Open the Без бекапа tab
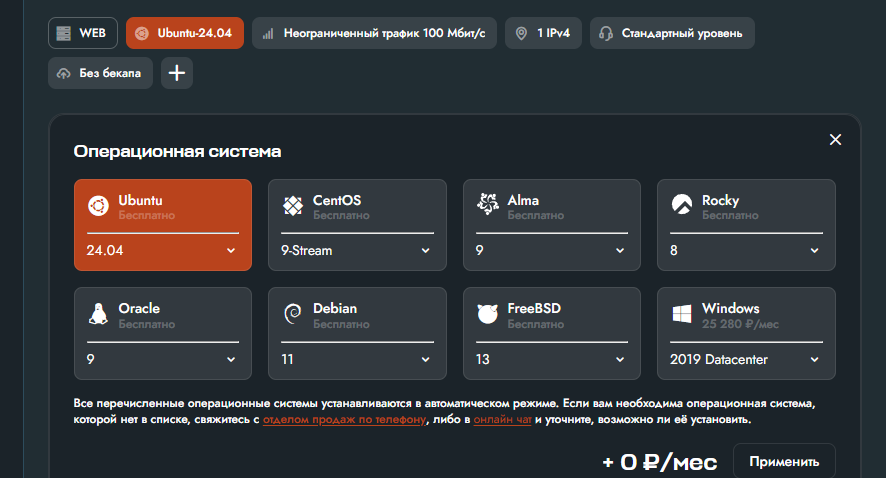Image resolution: width=886 pixels, height=478 pixels. [100, 73]
